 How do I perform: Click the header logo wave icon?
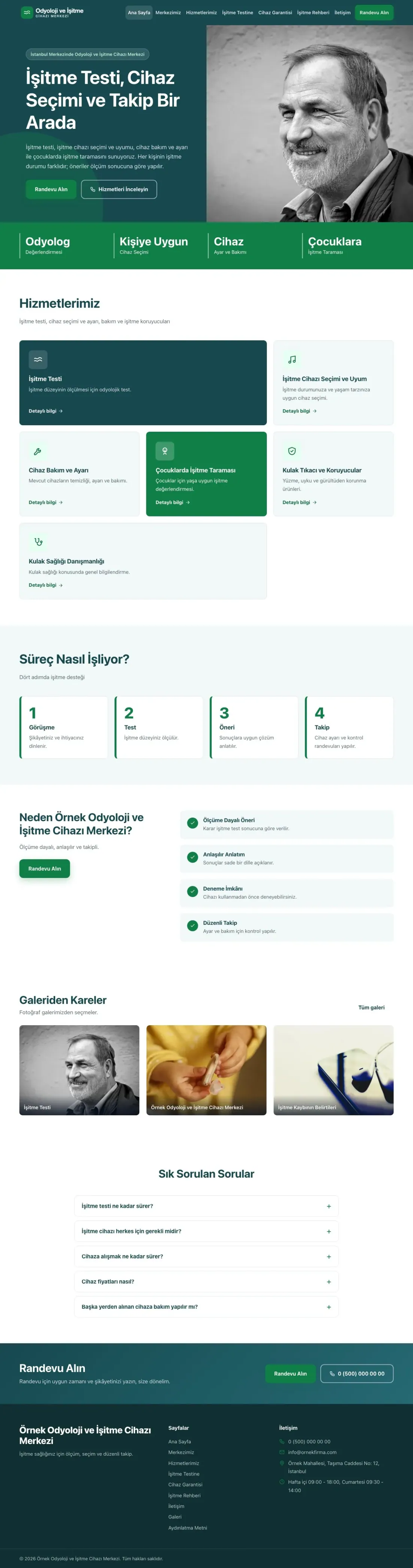[27, 12]
